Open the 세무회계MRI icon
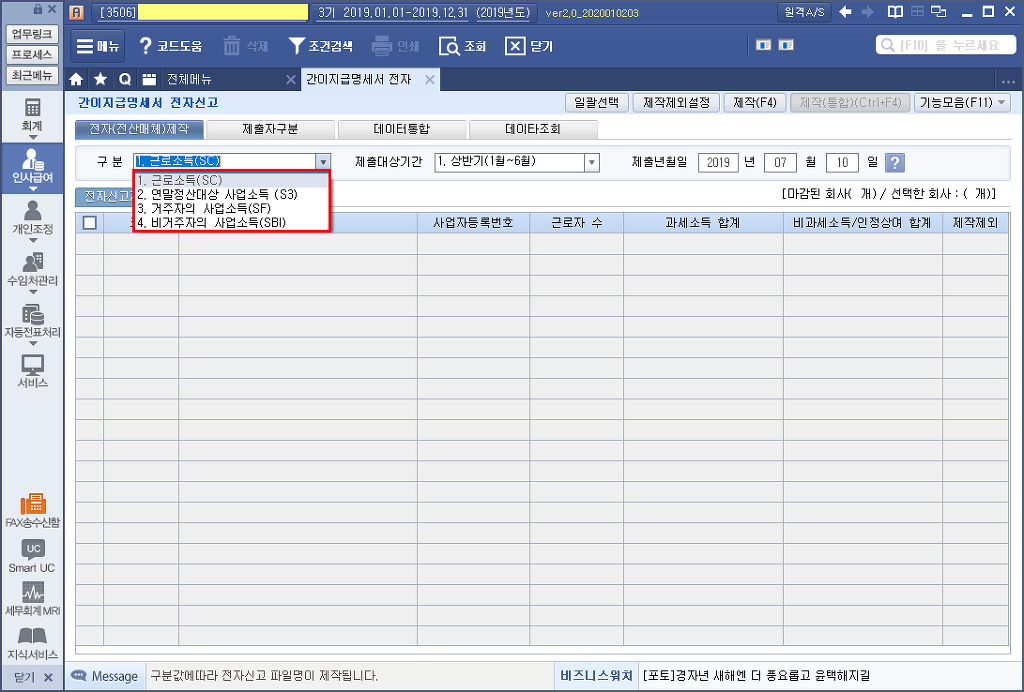 [33, 598]
